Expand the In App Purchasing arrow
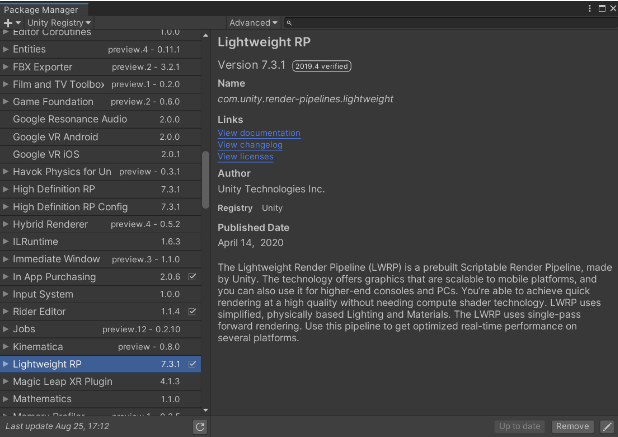 (x=6, y=276)
